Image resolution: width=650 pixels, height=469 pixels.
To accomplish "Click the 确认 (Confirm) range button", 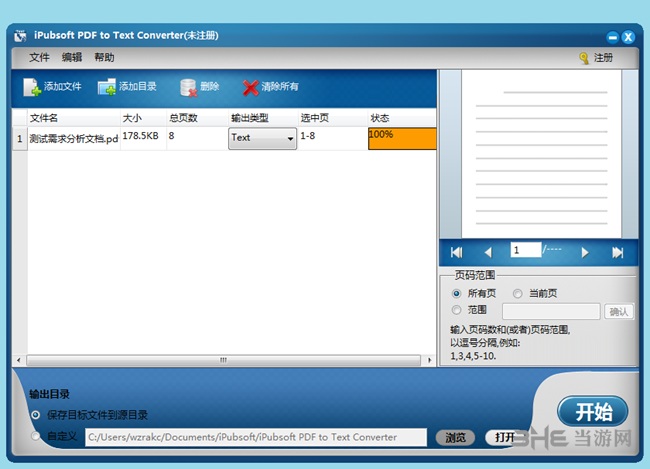I will click(x=619, y=311).
